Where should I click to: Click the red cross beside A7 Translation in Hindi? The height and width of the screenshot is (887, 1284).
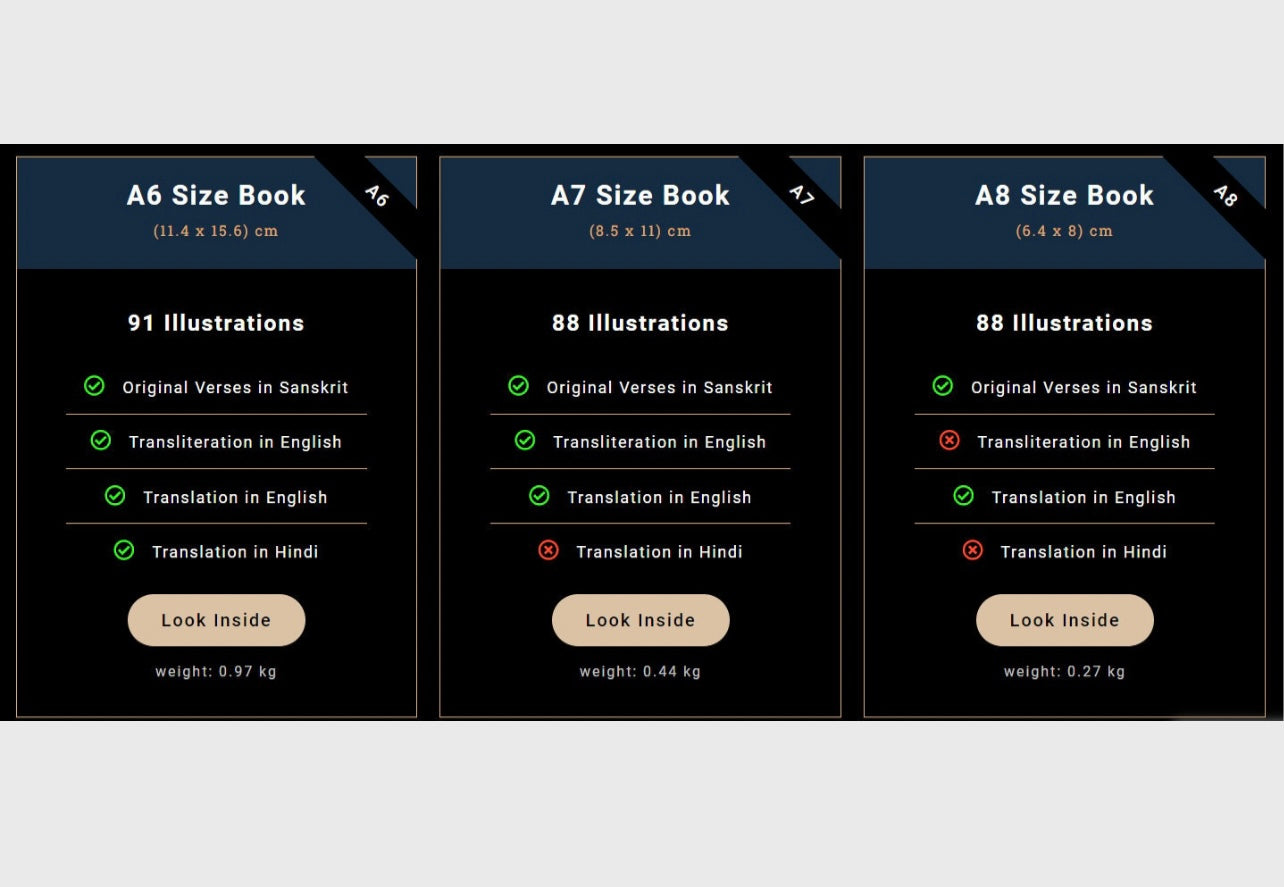(x=548, y=550)
